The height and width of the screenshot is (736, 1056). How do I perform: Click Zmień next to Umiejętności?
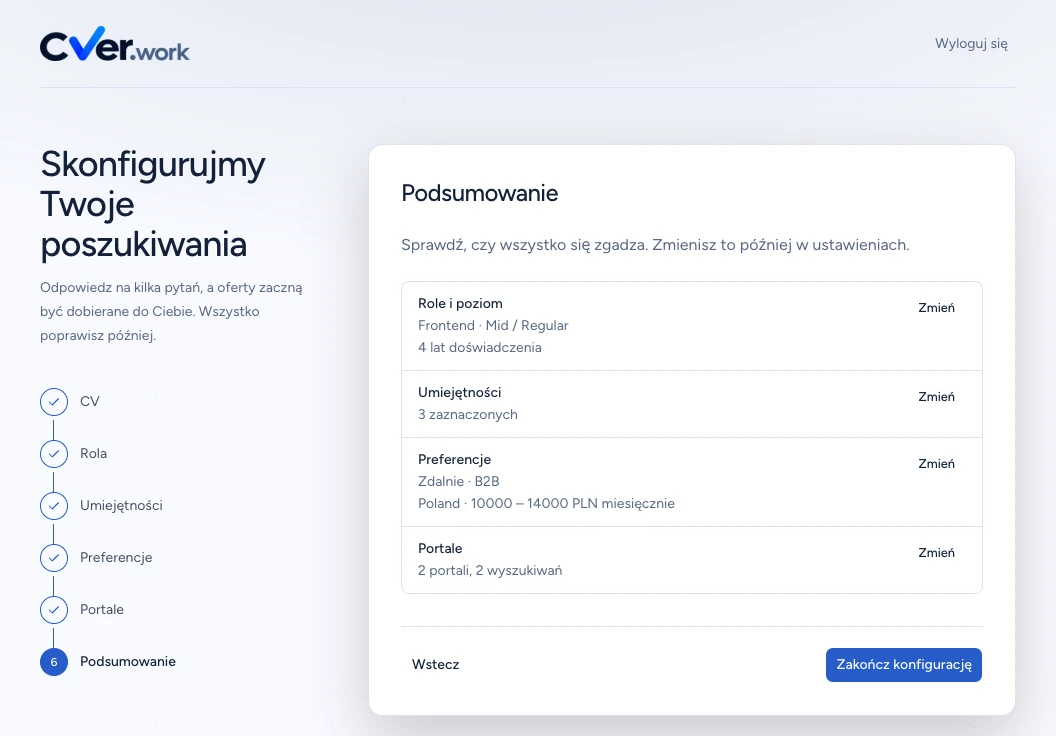coord(936,397)
